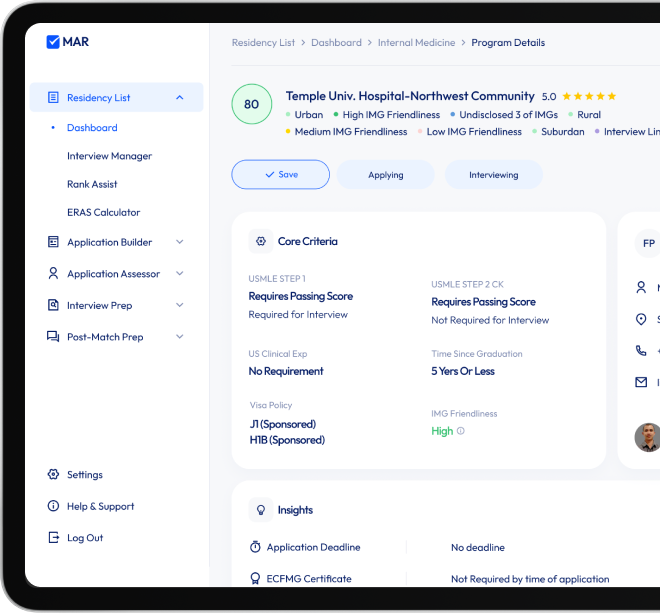Click the Help & Support info icon
This screenshot has height=614, width=660.
[x=53, y=506]
